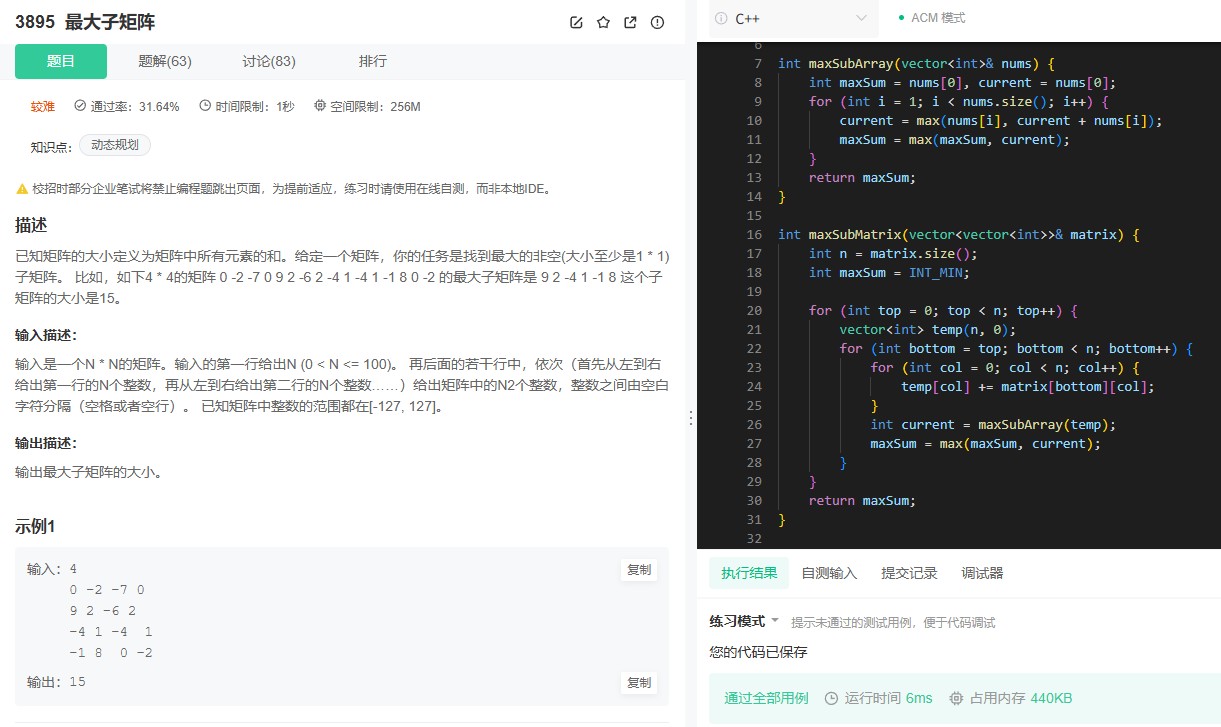The height and width of the screenshot is (727, 1221).
Task: Click the vertical drag handle between panels
Action: tap(693, 418)
